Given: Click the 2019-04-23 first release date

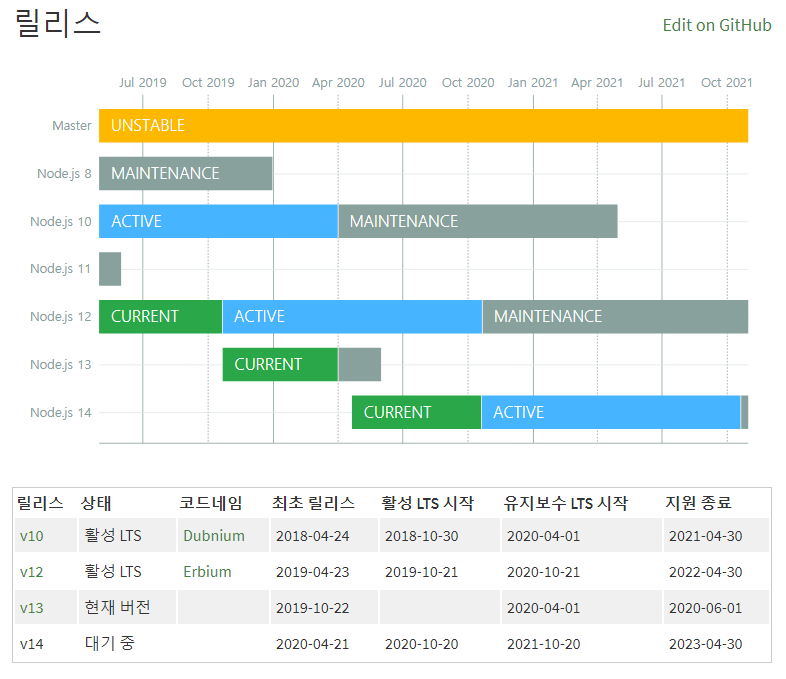Looking at the screenshot, I should click(313, 572).
